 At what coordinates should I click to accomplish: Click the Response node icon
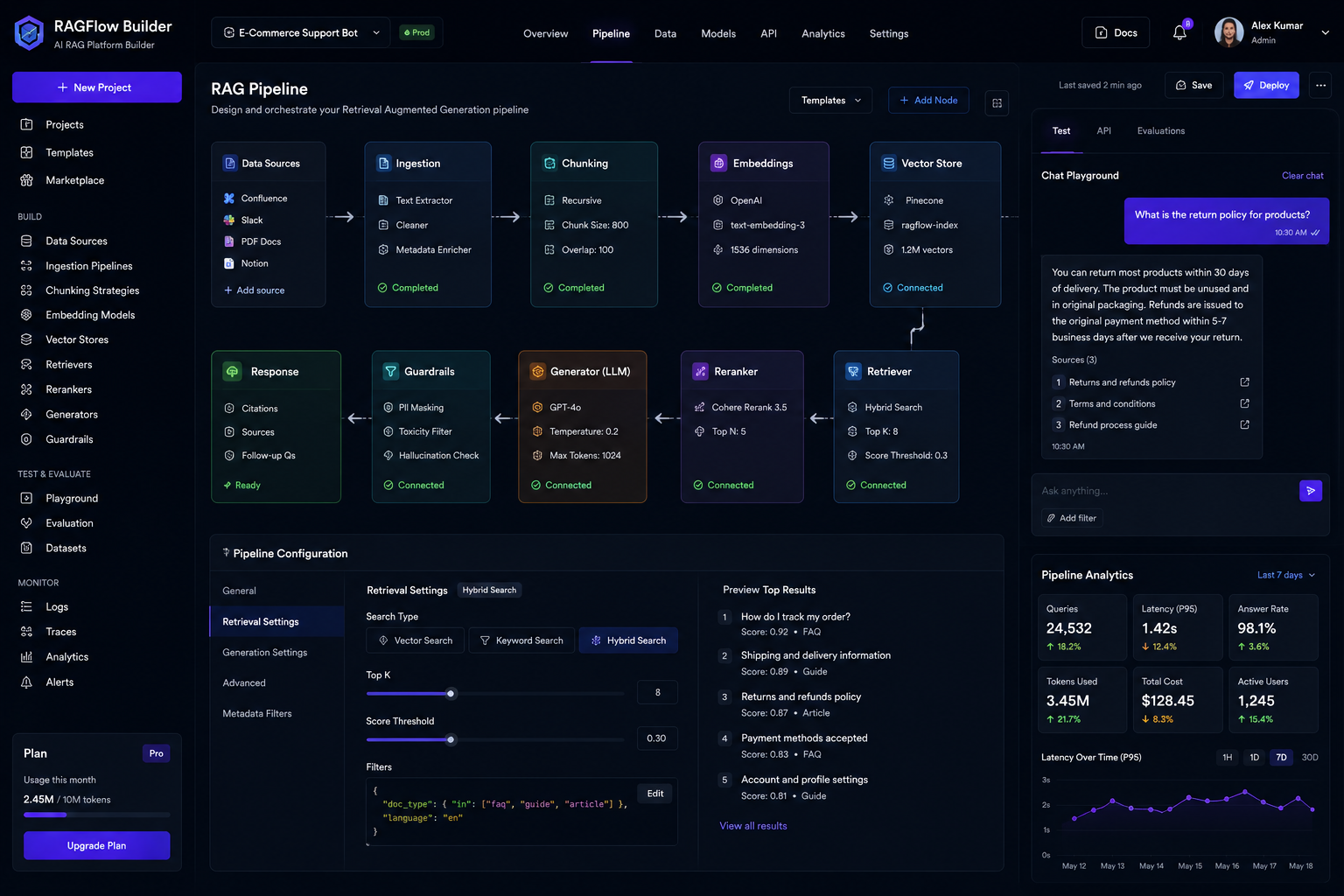pyautogui.click(x=232, y=371)
